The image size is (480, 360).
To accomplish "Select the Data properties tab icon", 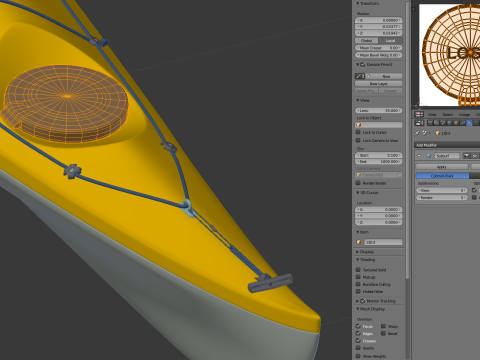I will click(476, 123).
